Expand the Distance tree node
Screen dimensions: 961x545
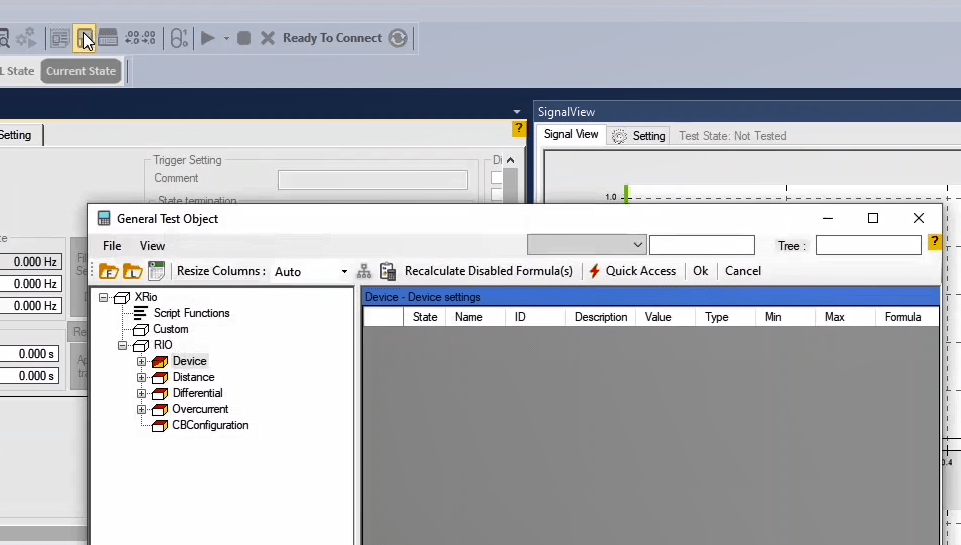(x=141, y=377)
